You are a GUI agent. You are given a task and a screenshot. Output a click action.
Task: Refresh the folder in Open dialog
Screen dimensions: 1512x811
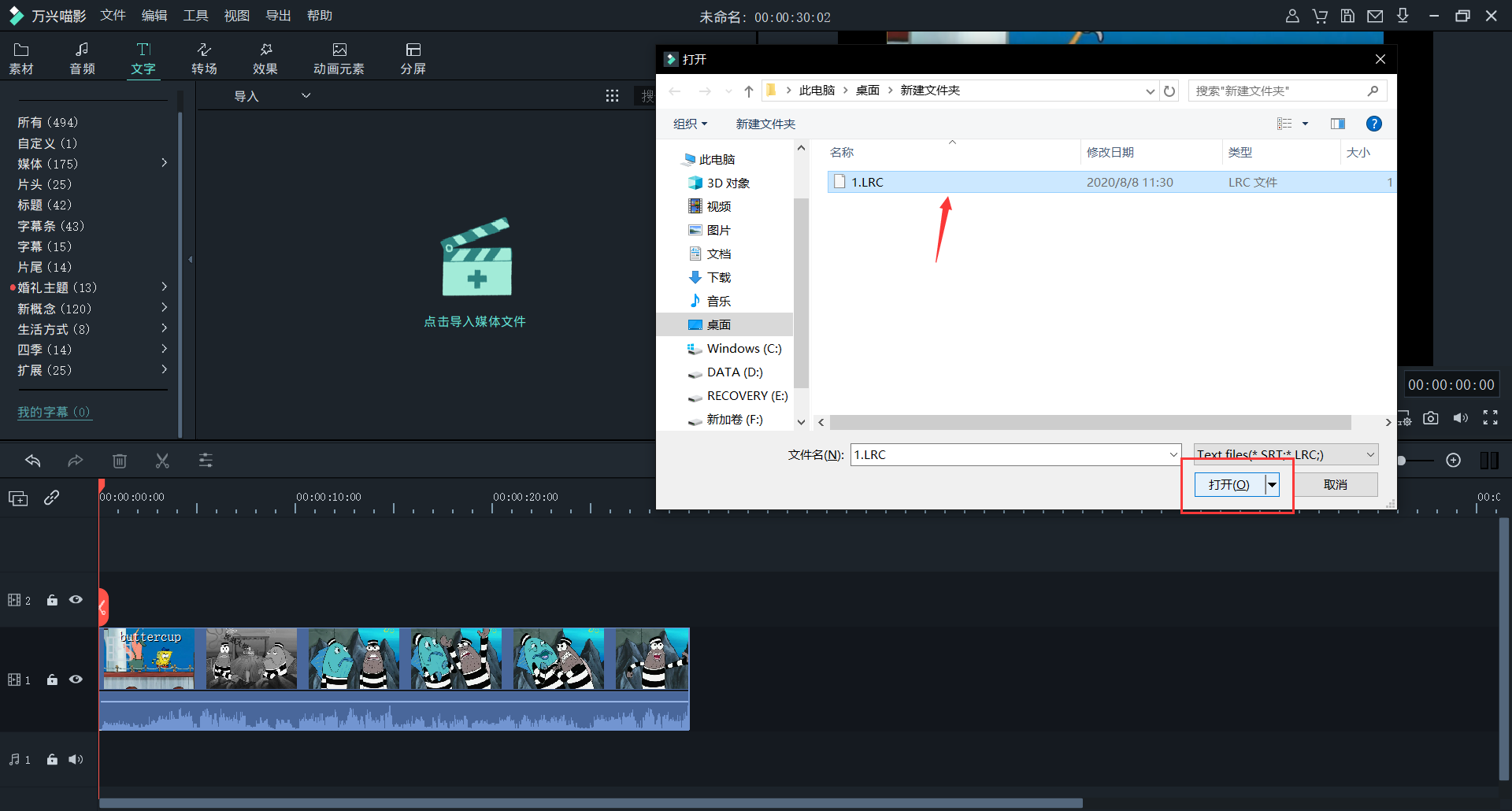pos(1169,91)
